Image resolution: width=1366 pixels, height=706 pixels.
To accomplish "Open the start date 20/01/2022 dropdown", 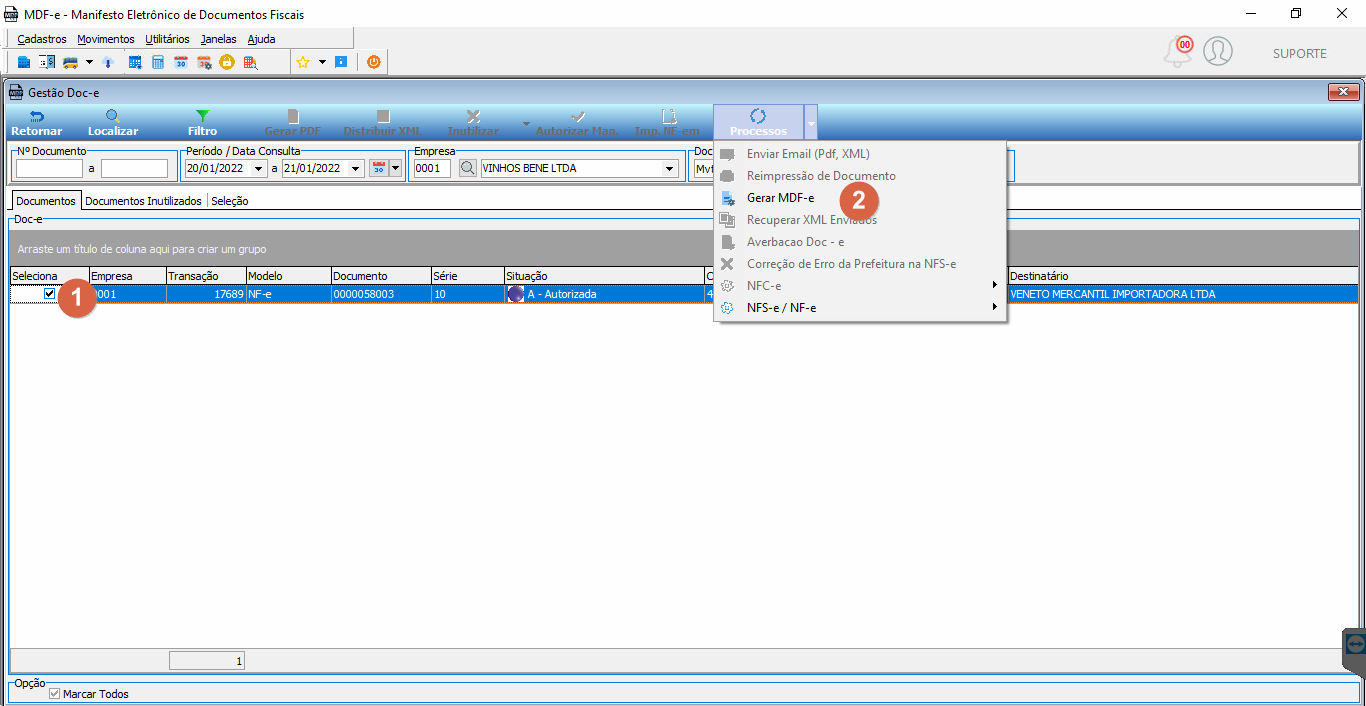I will (x=259, y=169).
